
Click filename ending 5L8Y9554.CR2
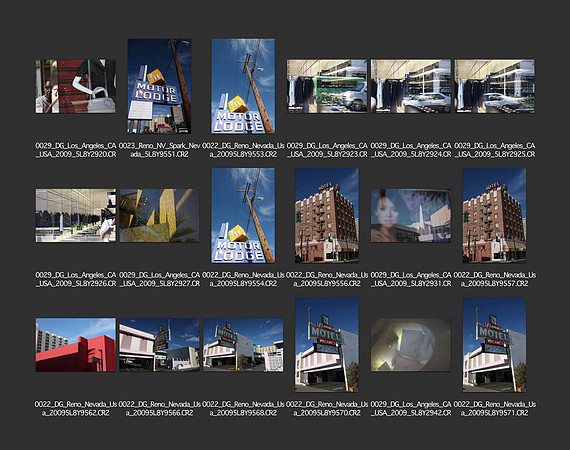243,279
